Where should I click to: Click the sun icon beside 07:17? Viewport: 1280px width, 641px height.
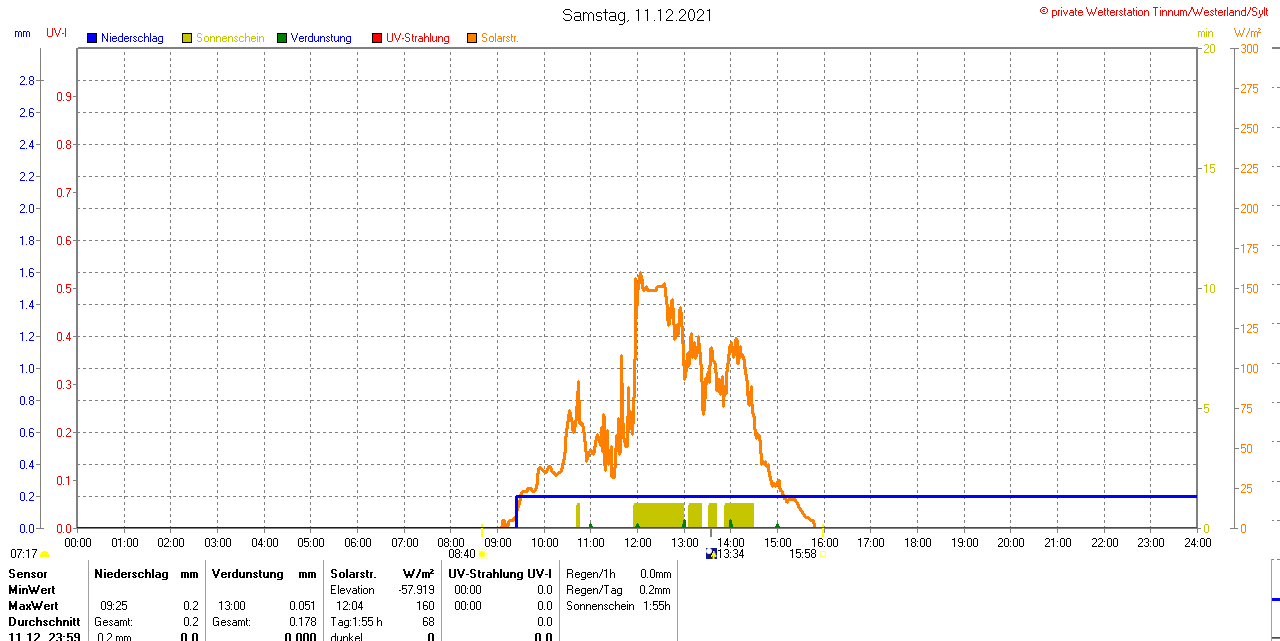point(45,554)
